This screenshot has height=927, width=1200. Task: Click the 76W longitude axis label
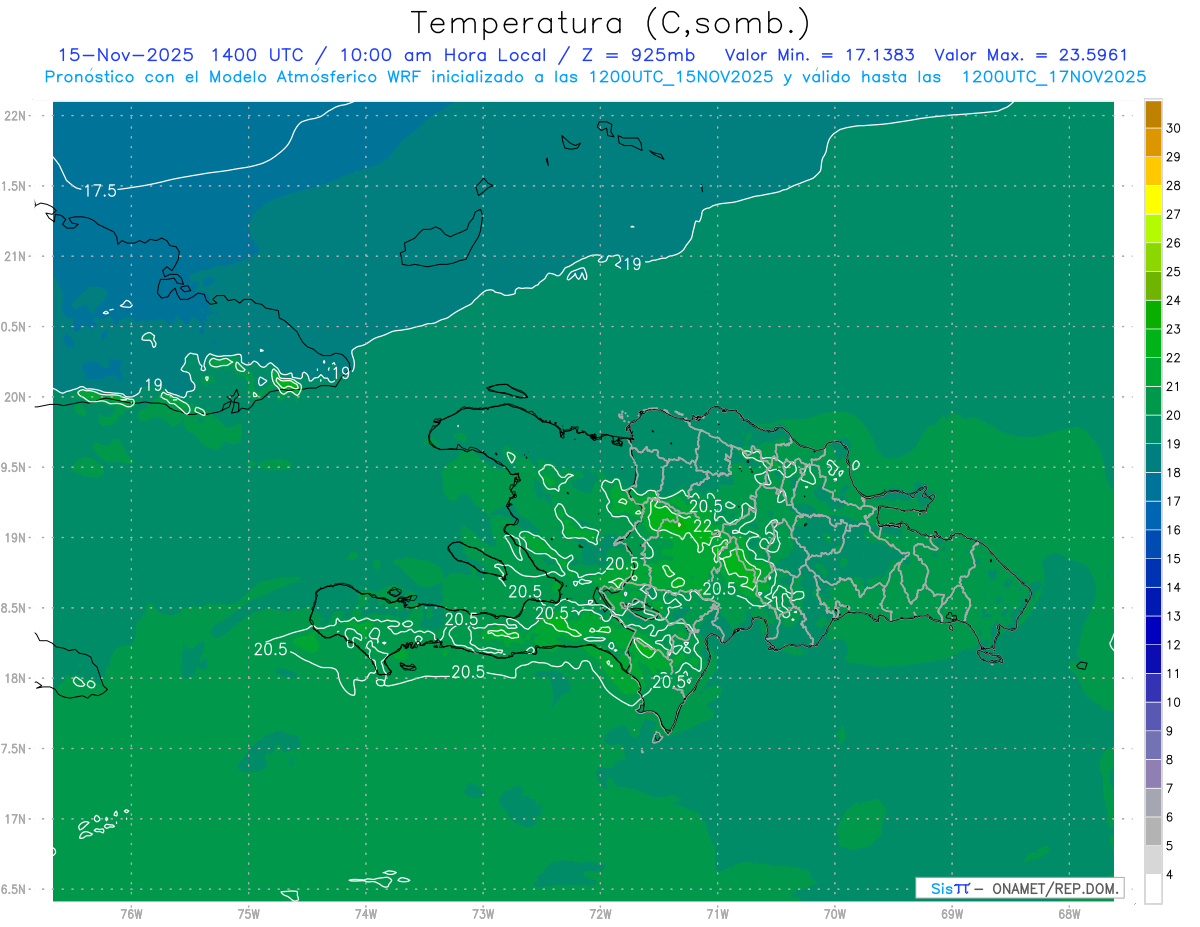tap(131, 913)
